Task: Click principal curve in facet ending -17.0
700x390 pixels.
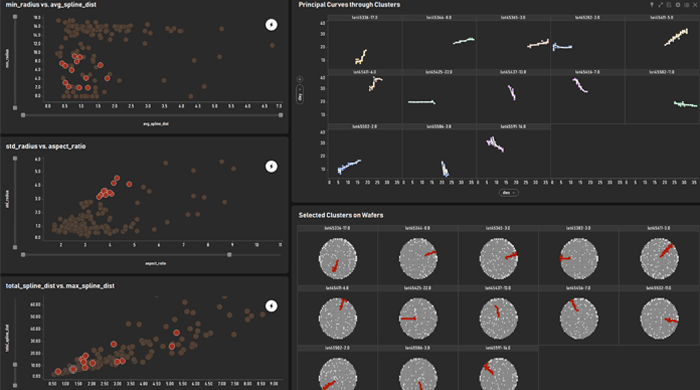Action: (362, 57)
